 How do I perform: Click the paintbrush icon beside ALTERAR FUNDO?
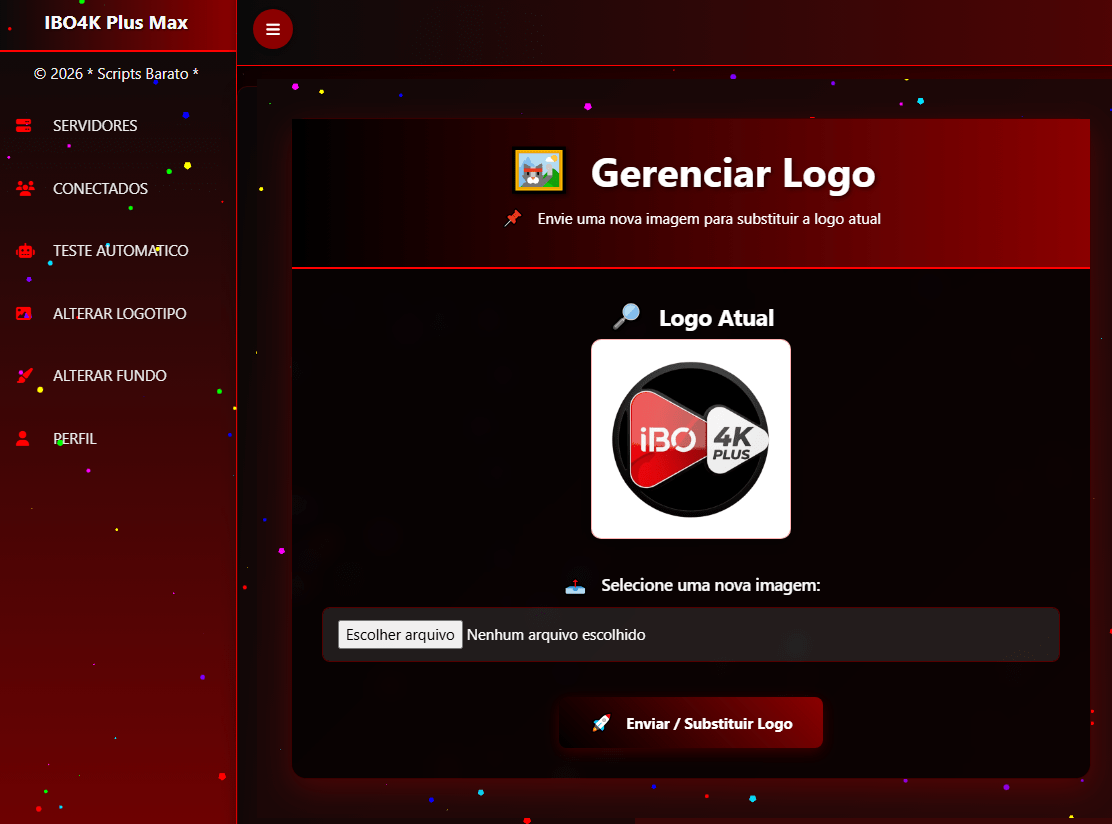point(25,376)
